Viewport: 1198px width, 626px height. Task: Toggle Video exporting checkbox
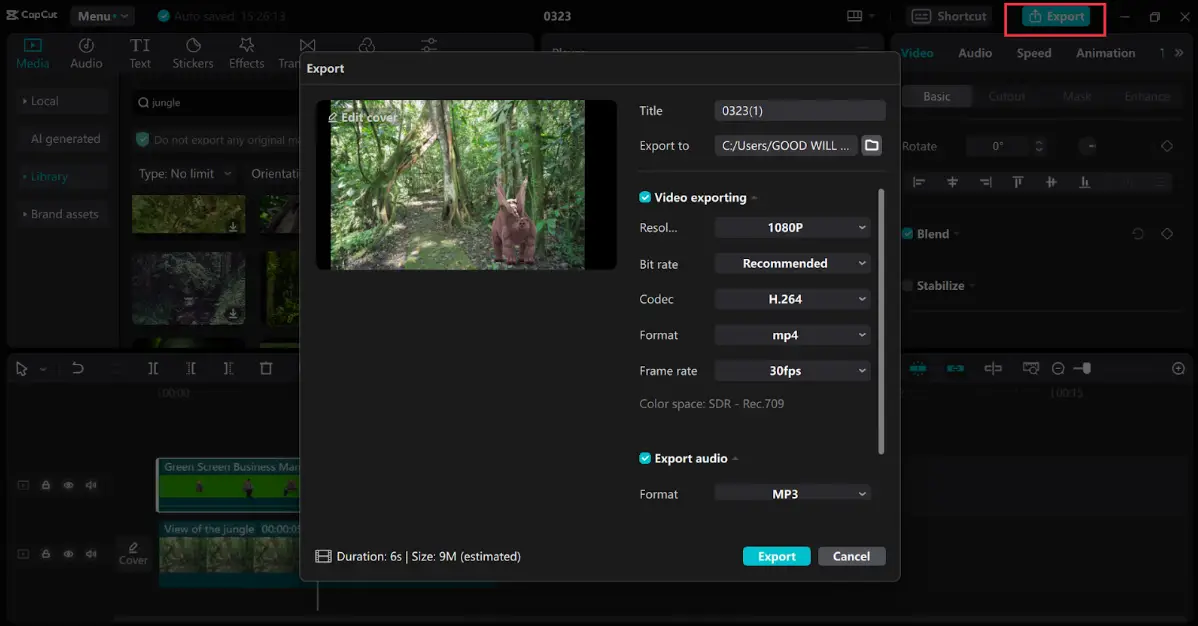(645, 197)
